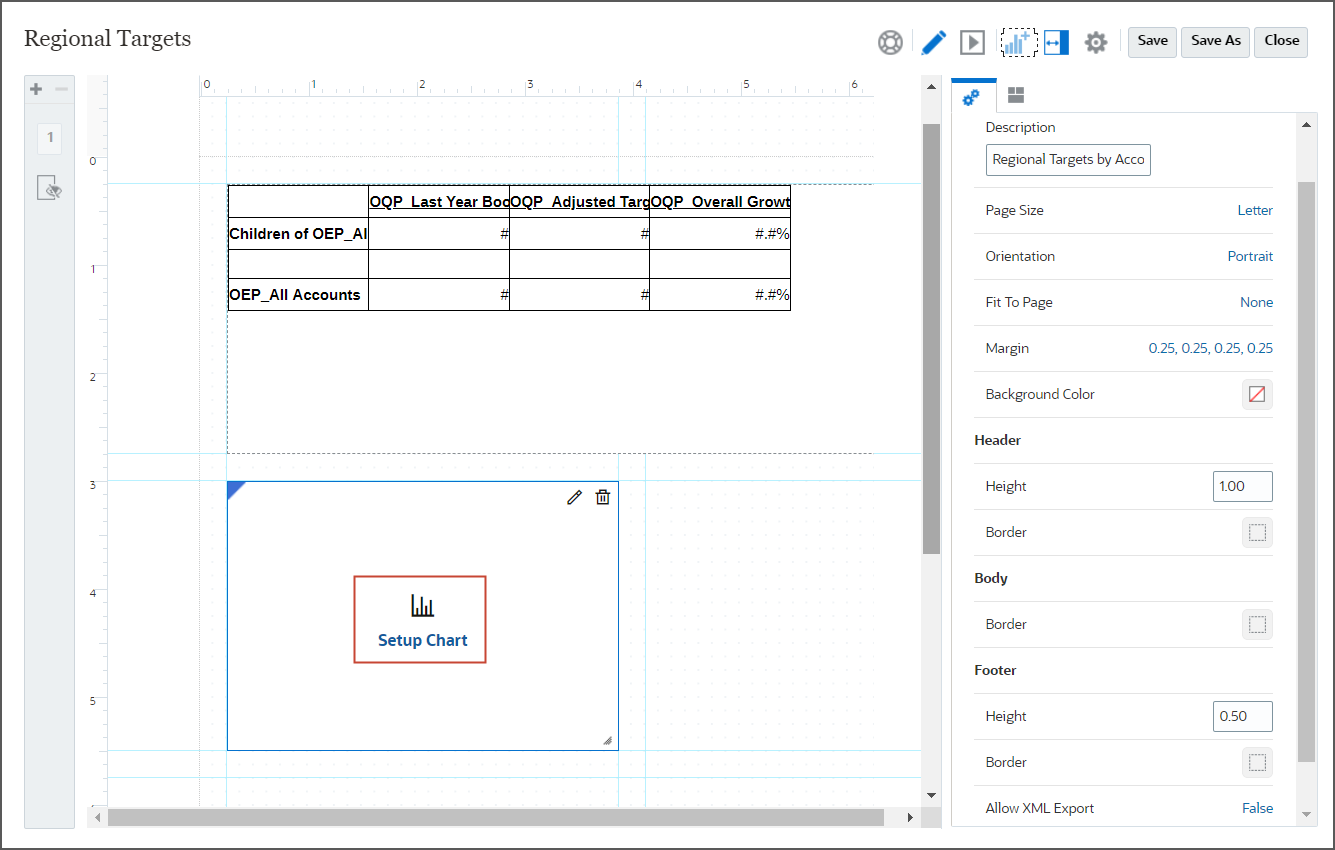The height and width of the screenshot is (850, 1335).
Task: Select the edit pencil tool in the toolbar
Action: pyautogui.click(x=933, y=42)
